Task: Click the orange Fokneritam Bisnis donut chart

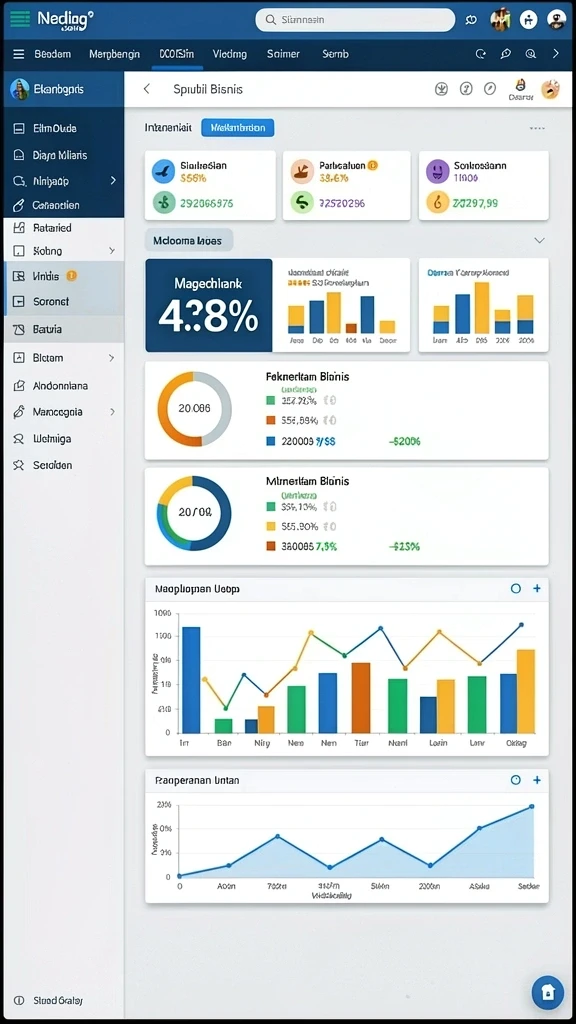Action: (x=194, y=409)
